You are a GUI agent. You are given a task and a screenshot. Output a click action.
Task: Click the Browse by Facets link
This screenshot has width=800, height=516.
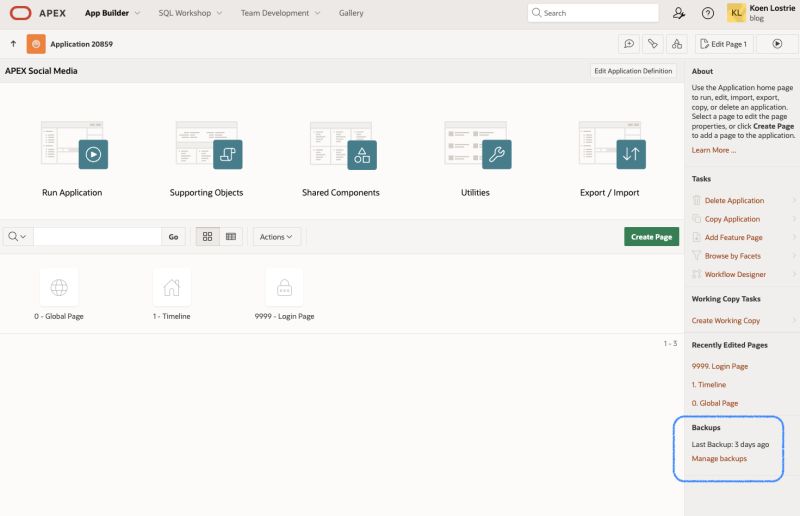point(733,256)
